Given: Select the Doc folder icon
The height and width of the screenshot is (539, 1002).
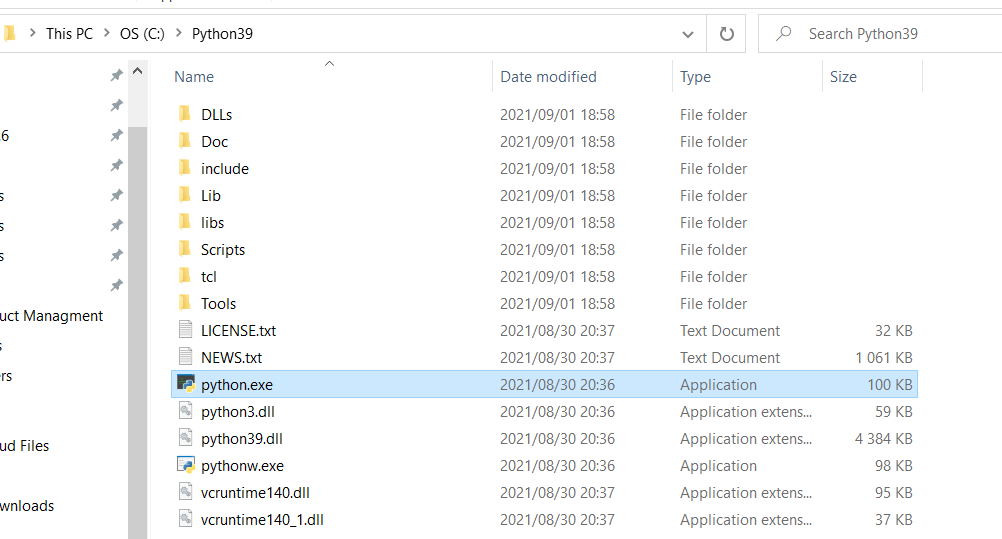Looking at the screenshot, I should pos(185,141).
